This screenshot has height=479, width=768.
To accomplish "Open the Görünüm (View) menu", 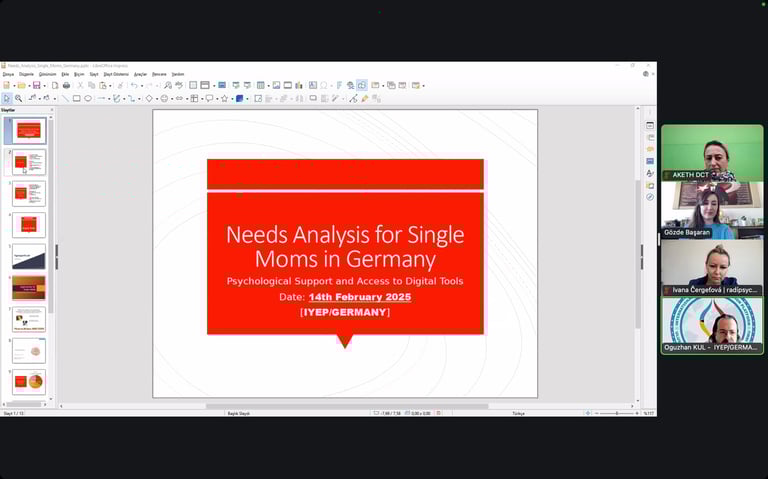I will tap(48, 74).
